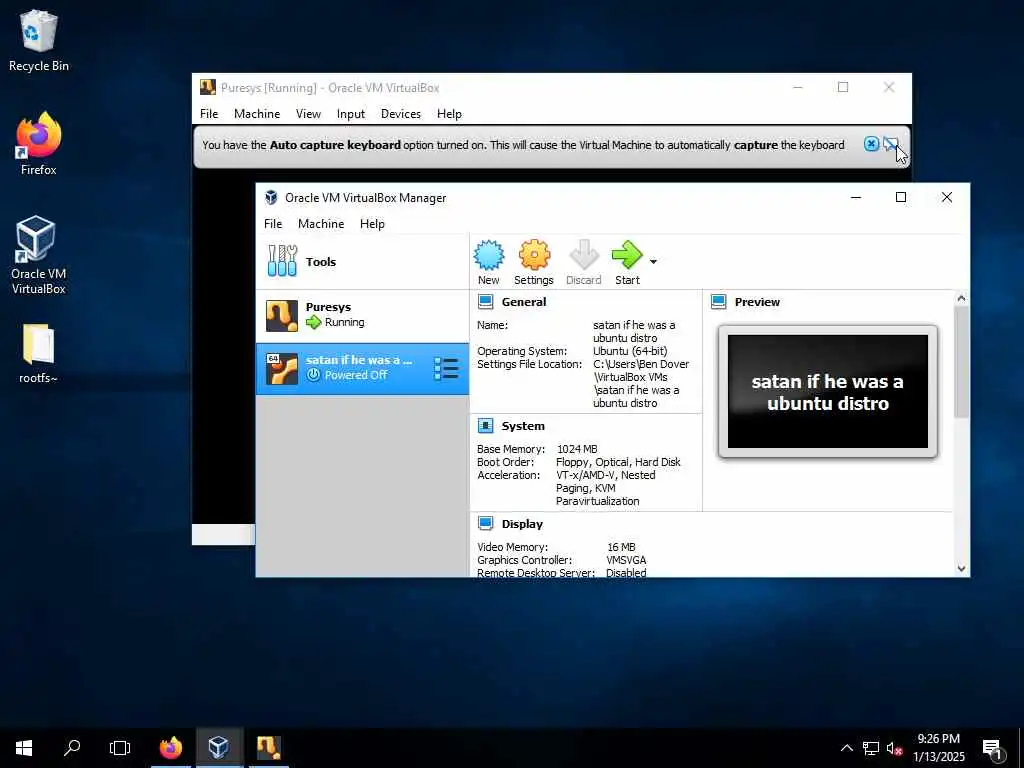Click the Display section icon
The height and width of the screenshot is (768, 1024).
tap(485, 524)
